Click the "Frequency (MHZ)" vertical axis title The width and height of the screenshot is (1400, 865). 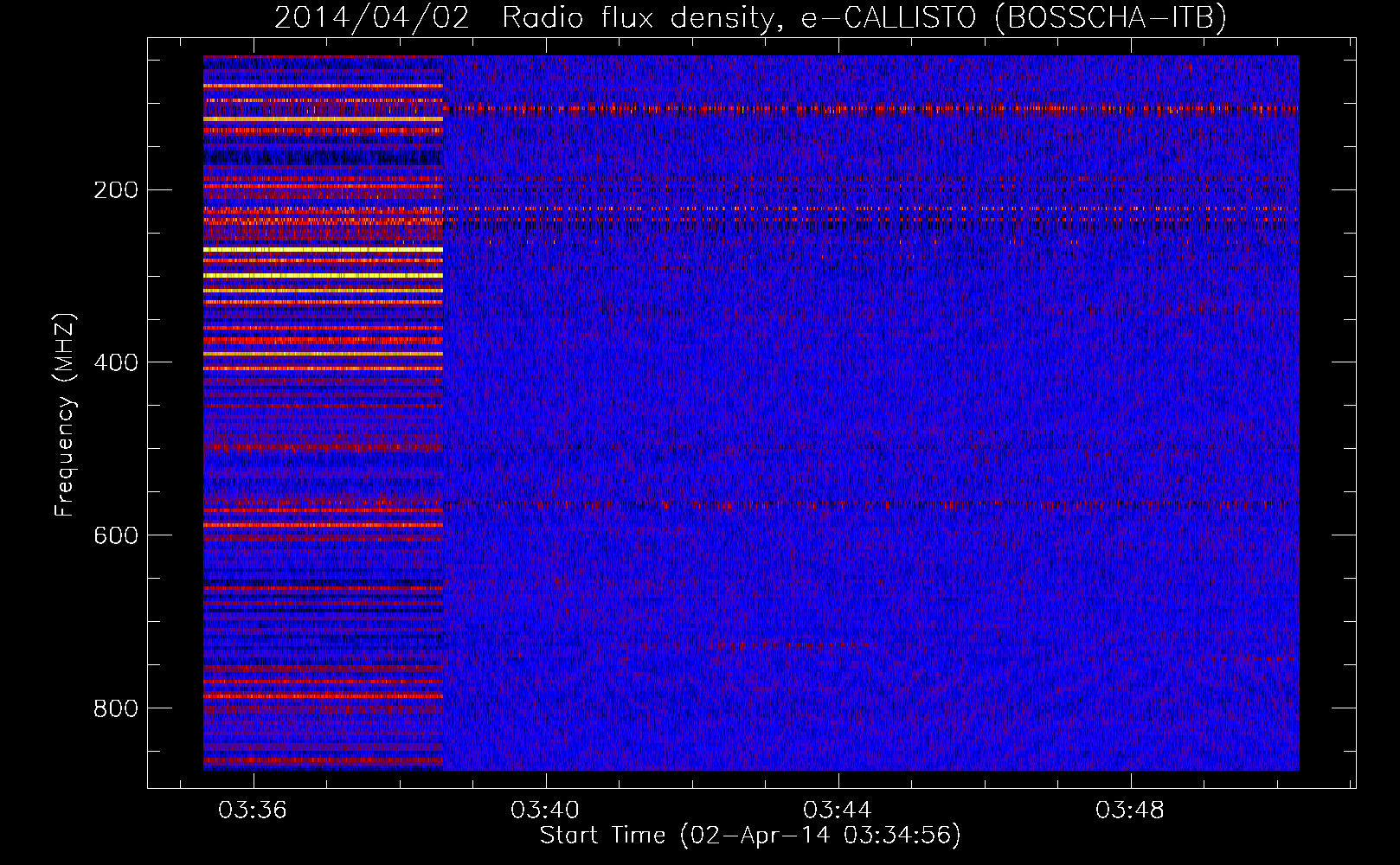65,415
